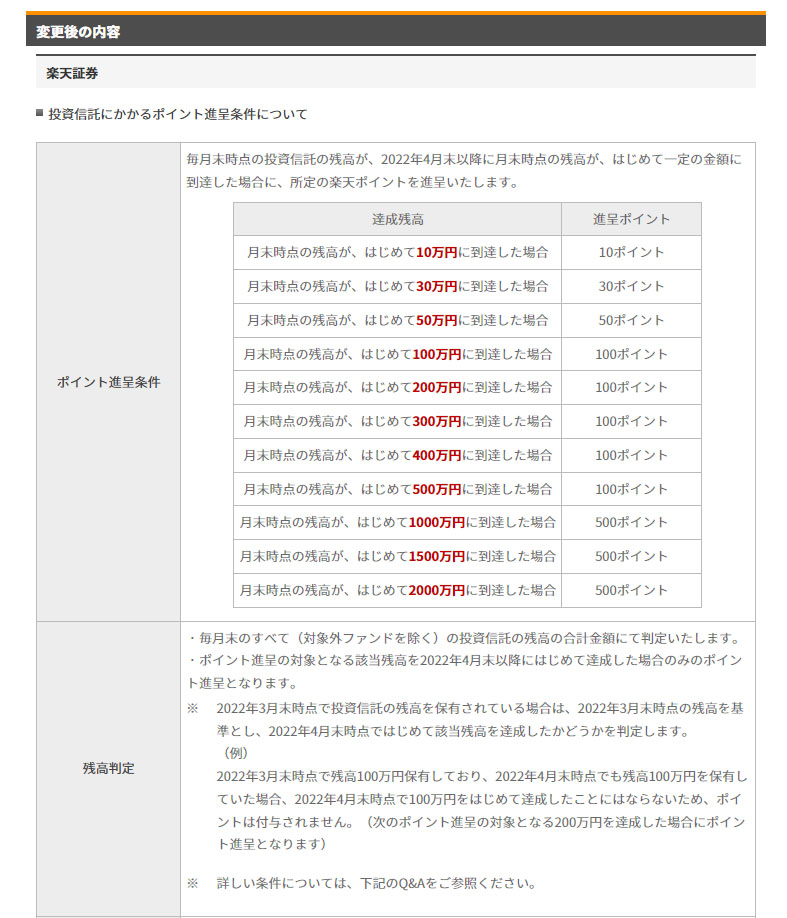
Task: Click the red 2000万円 amount text
Action: (436, 590)
